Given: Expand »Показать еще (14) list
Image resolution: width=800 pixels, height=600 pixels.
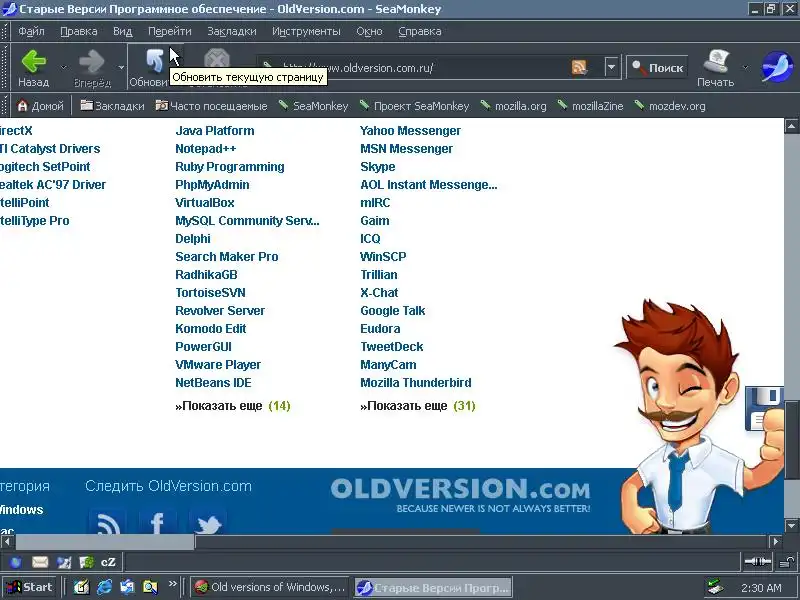Looking at the screenshot, I should (x=233, y=406).
